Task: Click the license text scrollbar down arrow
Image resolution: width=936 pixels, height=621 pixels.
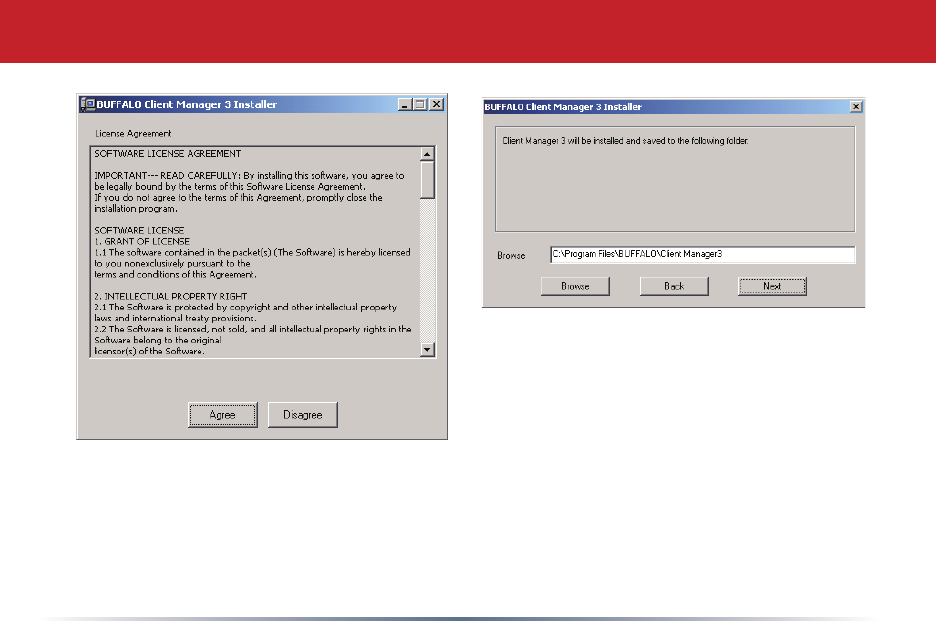Action: pos(427,349)
